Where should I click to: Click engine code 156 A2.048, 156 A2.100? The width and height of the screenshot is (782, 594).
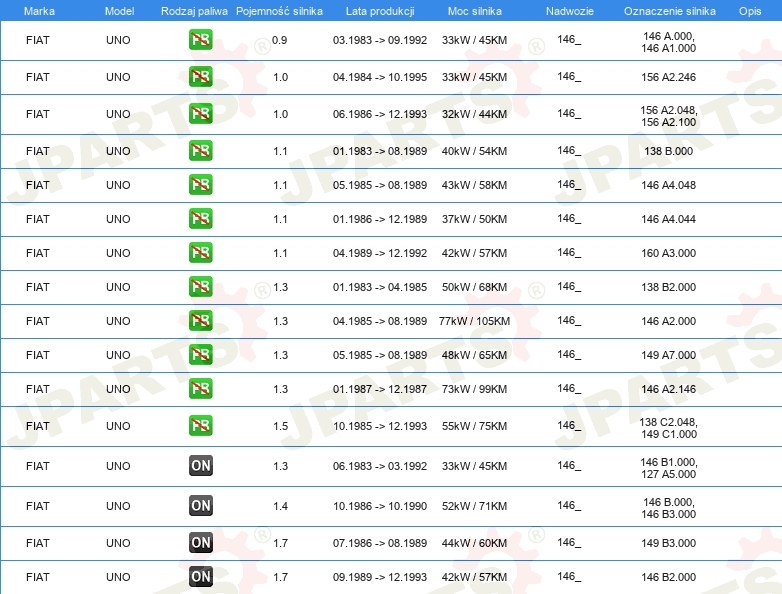668,116
